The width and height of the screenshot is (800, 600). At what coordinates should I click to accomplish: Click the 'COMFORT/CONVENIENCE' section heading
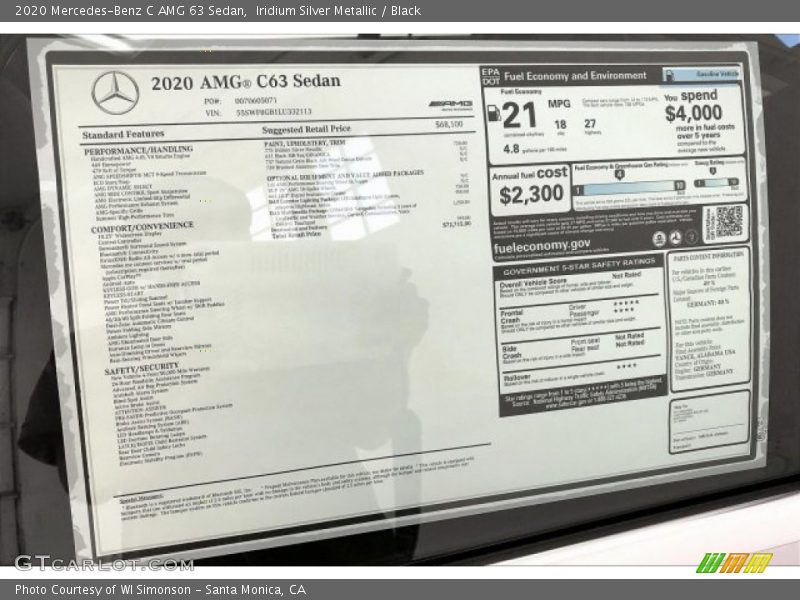[x=142, y=227]
